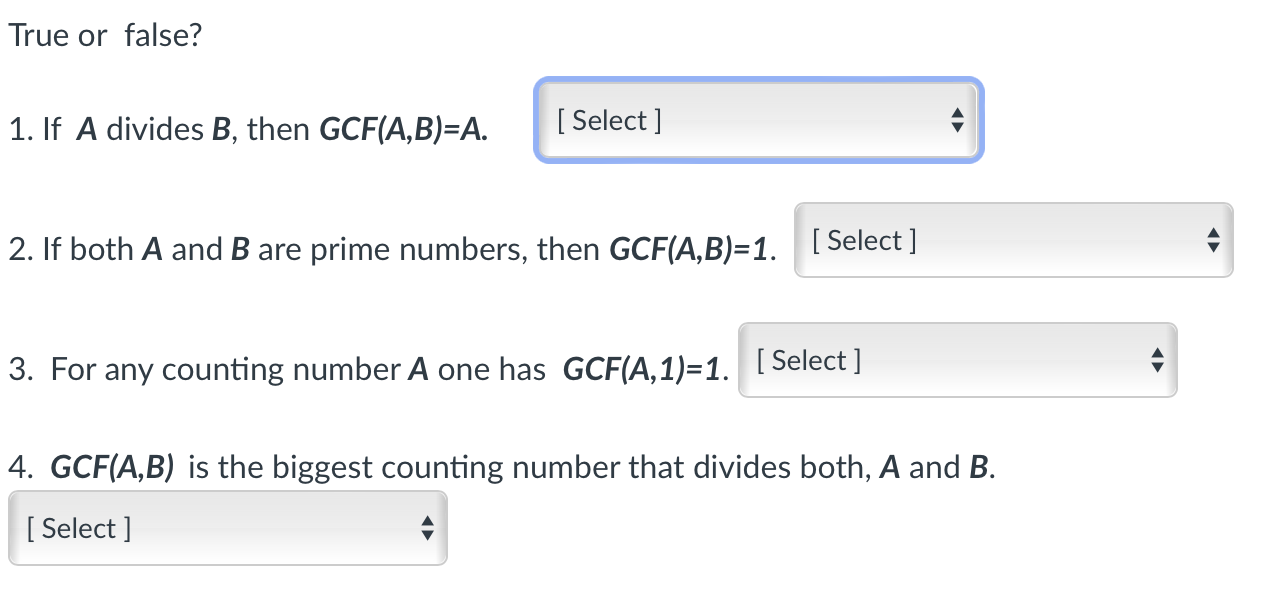Click the arrow icon on question 1 dropdown

tap(957, 120)
